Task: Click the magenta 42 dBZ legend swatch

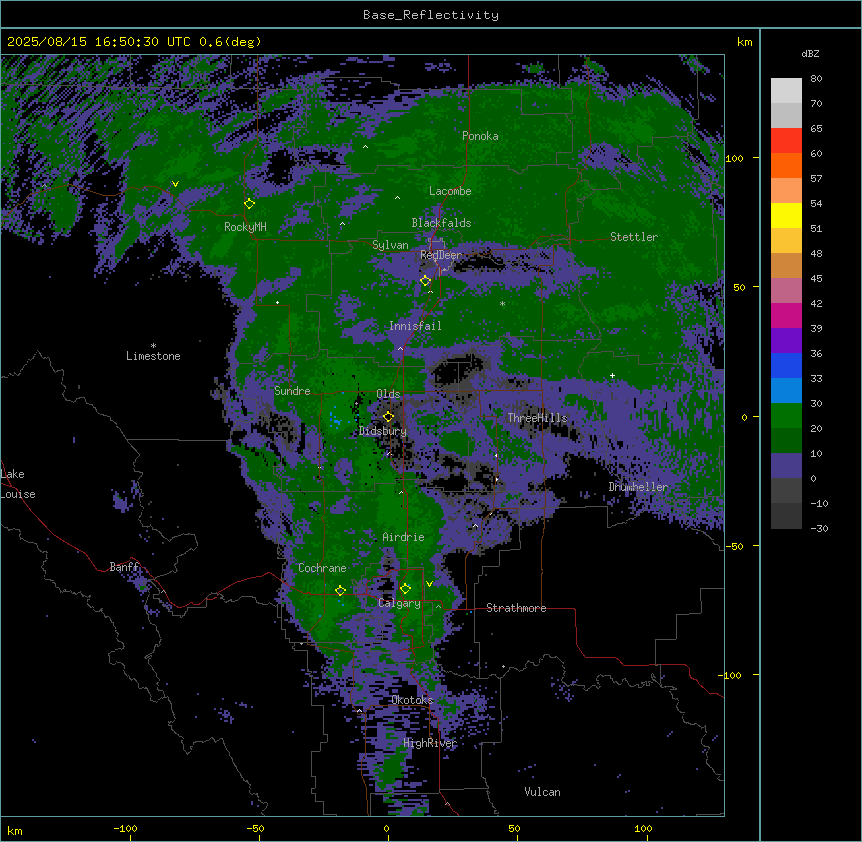Action: coord(786,315)
